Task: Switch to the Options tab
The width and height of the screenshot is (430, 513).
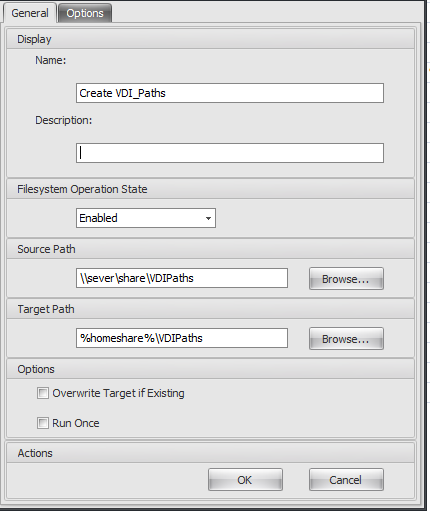Action: [x=85, y=13]
